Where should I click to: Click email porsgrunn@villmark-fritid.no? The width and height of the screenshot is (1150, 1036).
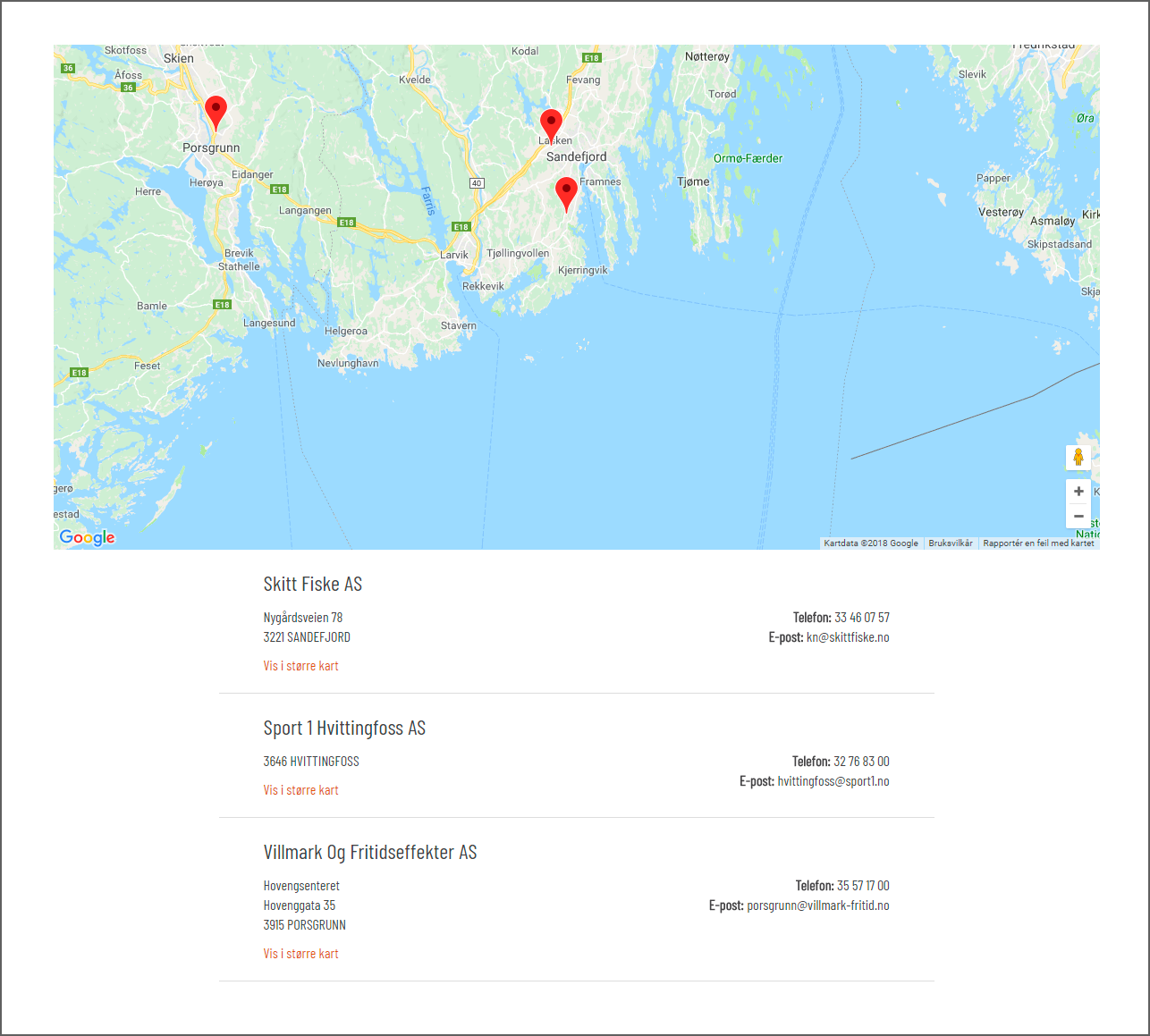818,905
